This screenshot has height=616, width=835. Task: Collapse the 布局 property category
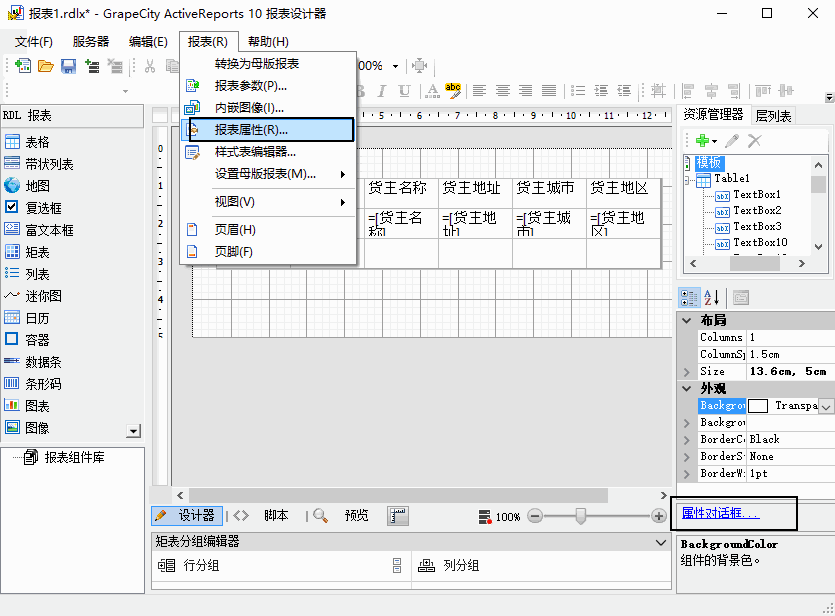pos(686,320)
